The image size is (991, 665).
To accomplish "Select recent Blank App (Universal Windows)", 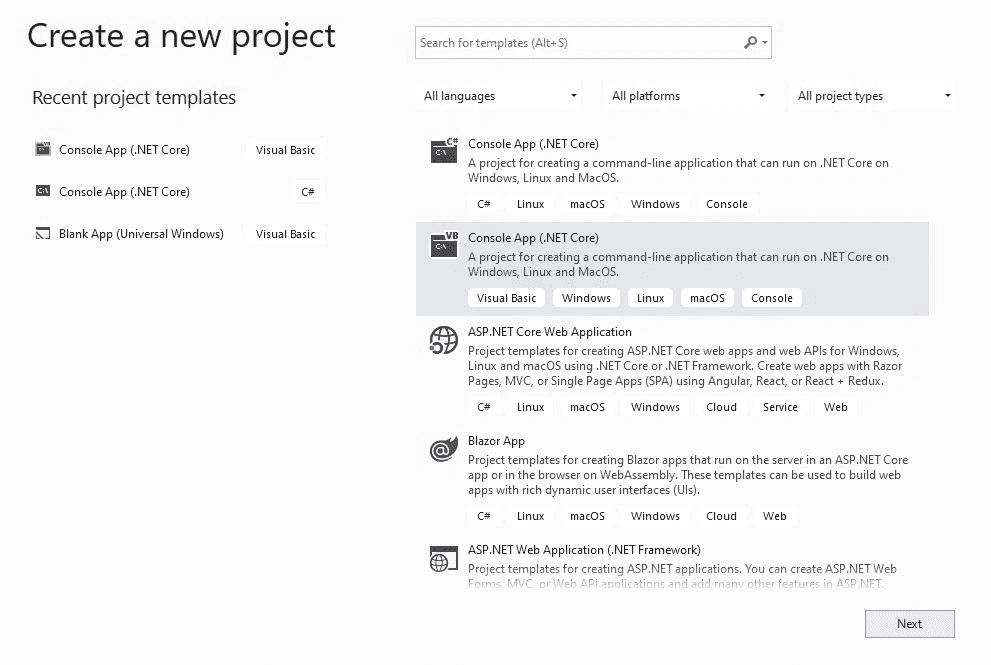I will (x=179, y=234).
